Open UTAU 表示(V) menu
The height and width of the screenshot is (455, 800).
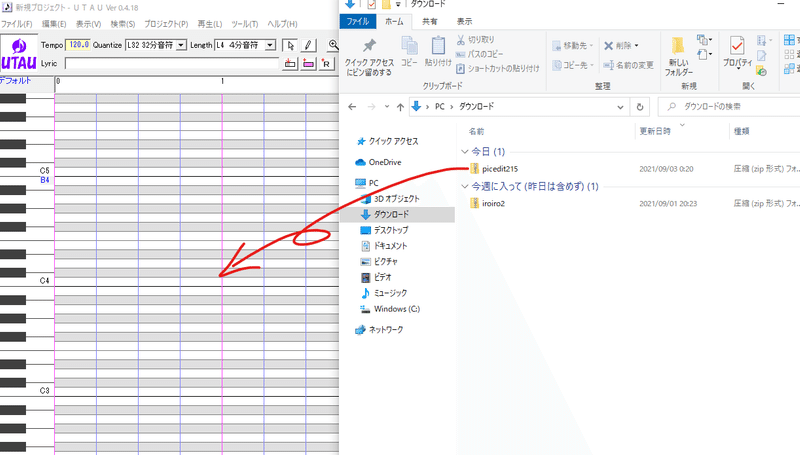click(88, 24)
